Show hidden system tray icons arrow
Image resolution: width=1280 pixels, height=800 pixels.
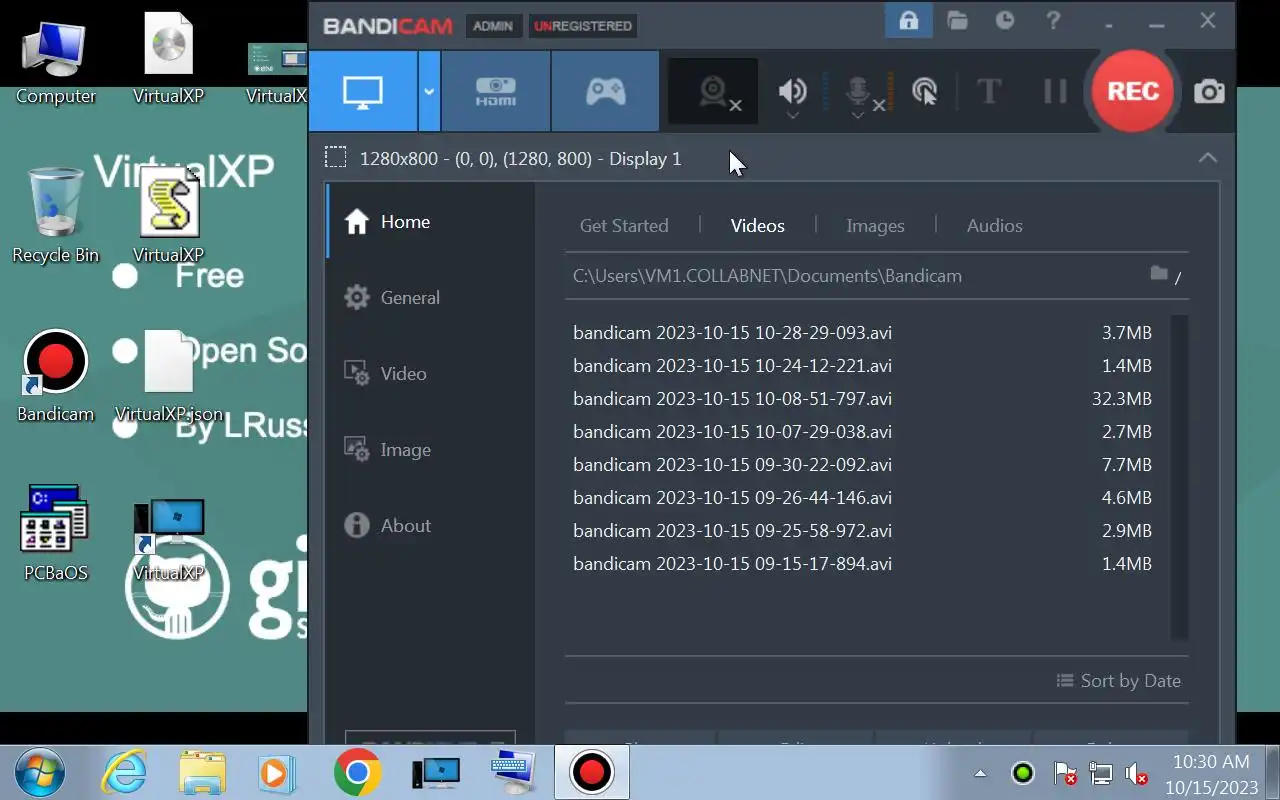pos(980,773)
